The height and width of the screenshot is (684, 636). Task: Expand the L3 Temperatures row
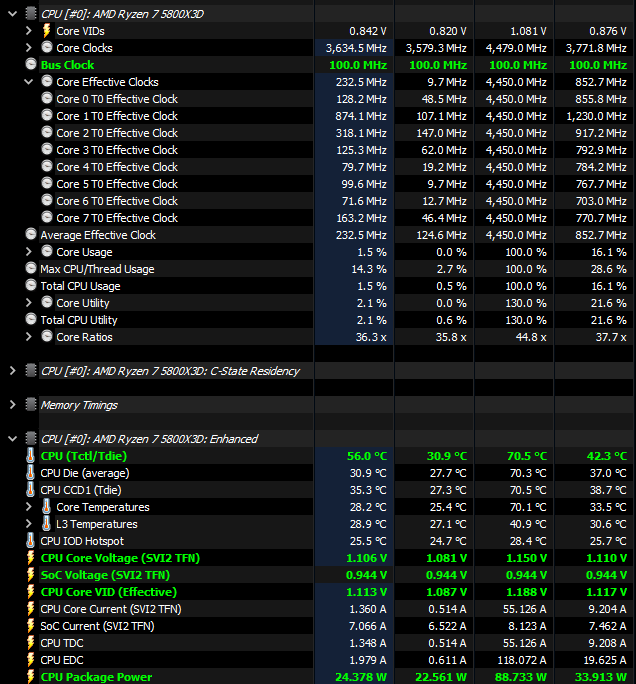pos(29,524)
